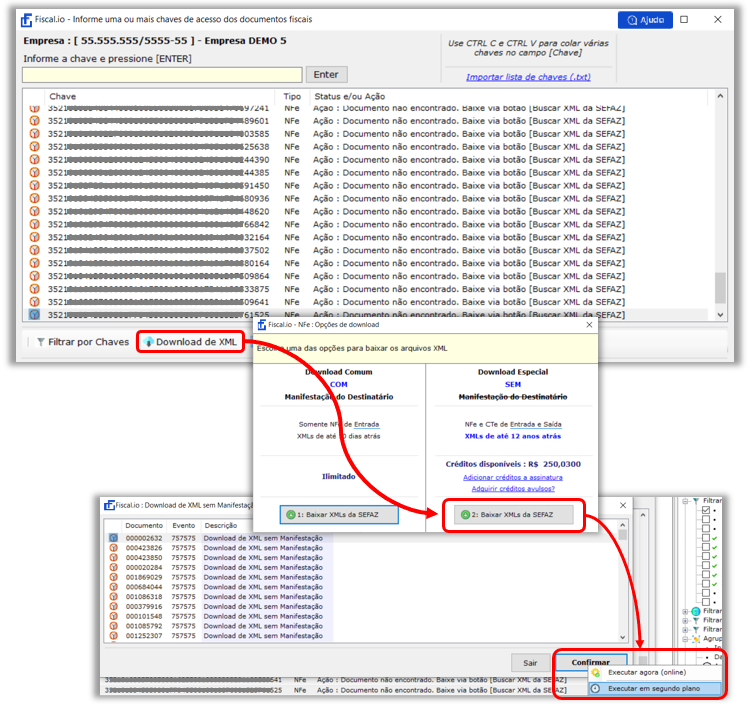Close the Opções de download dialog

pos(589,325)
